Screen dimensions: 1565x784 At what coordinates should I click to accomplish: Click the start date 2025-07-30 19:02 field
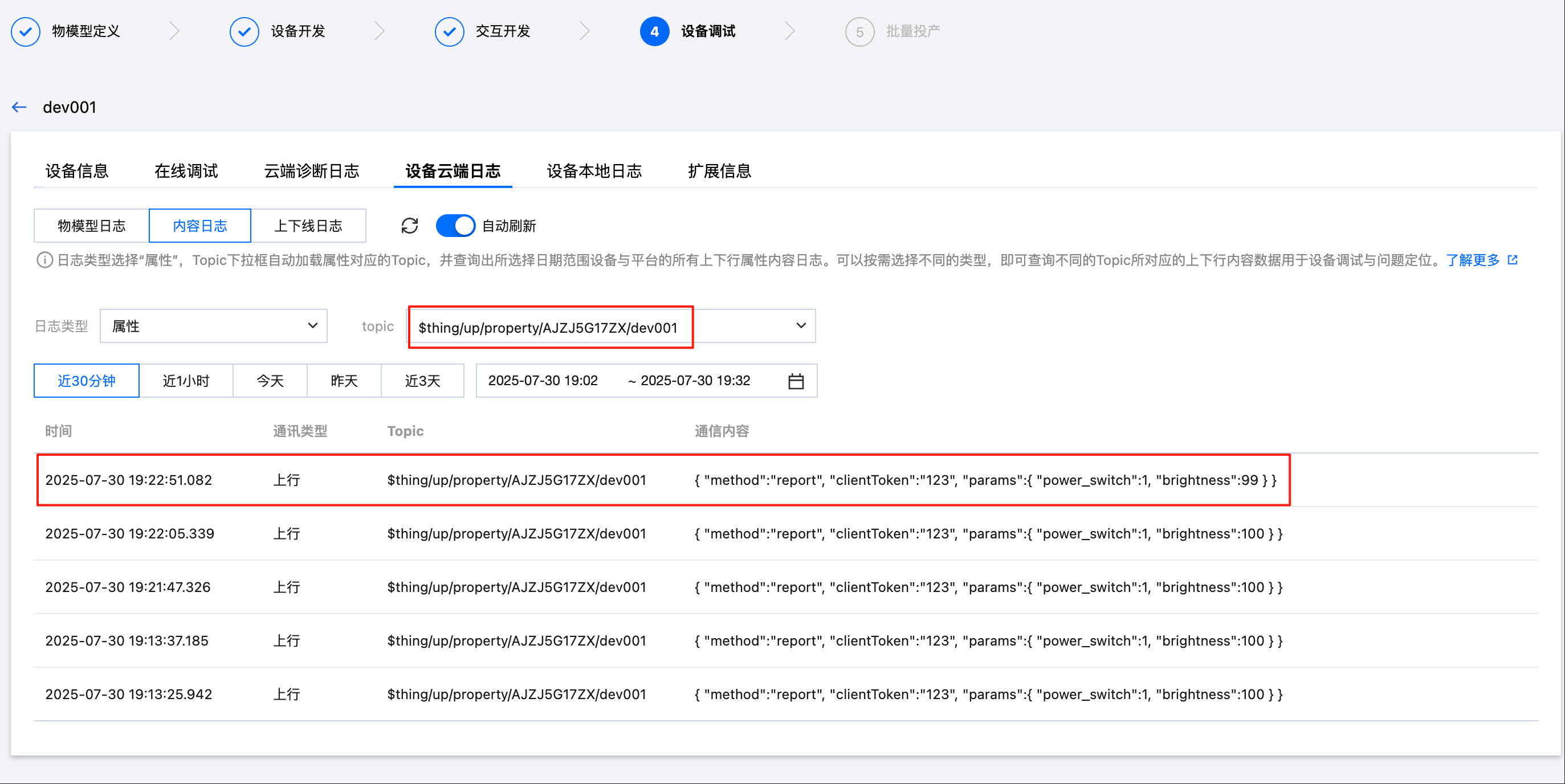click(543, 381)
